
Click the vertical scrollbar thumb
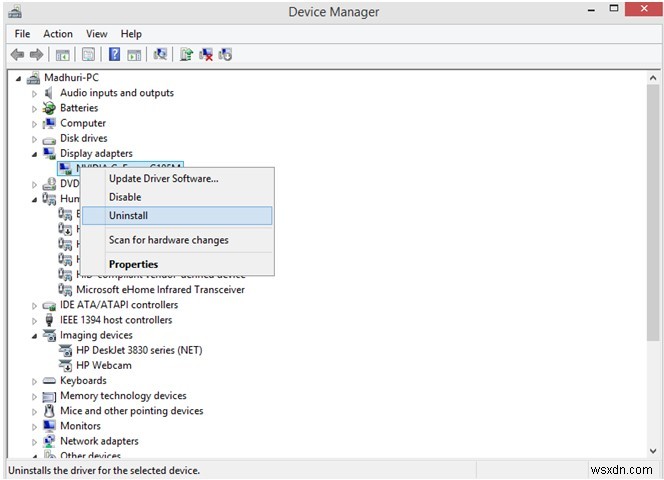pos(653,212)
